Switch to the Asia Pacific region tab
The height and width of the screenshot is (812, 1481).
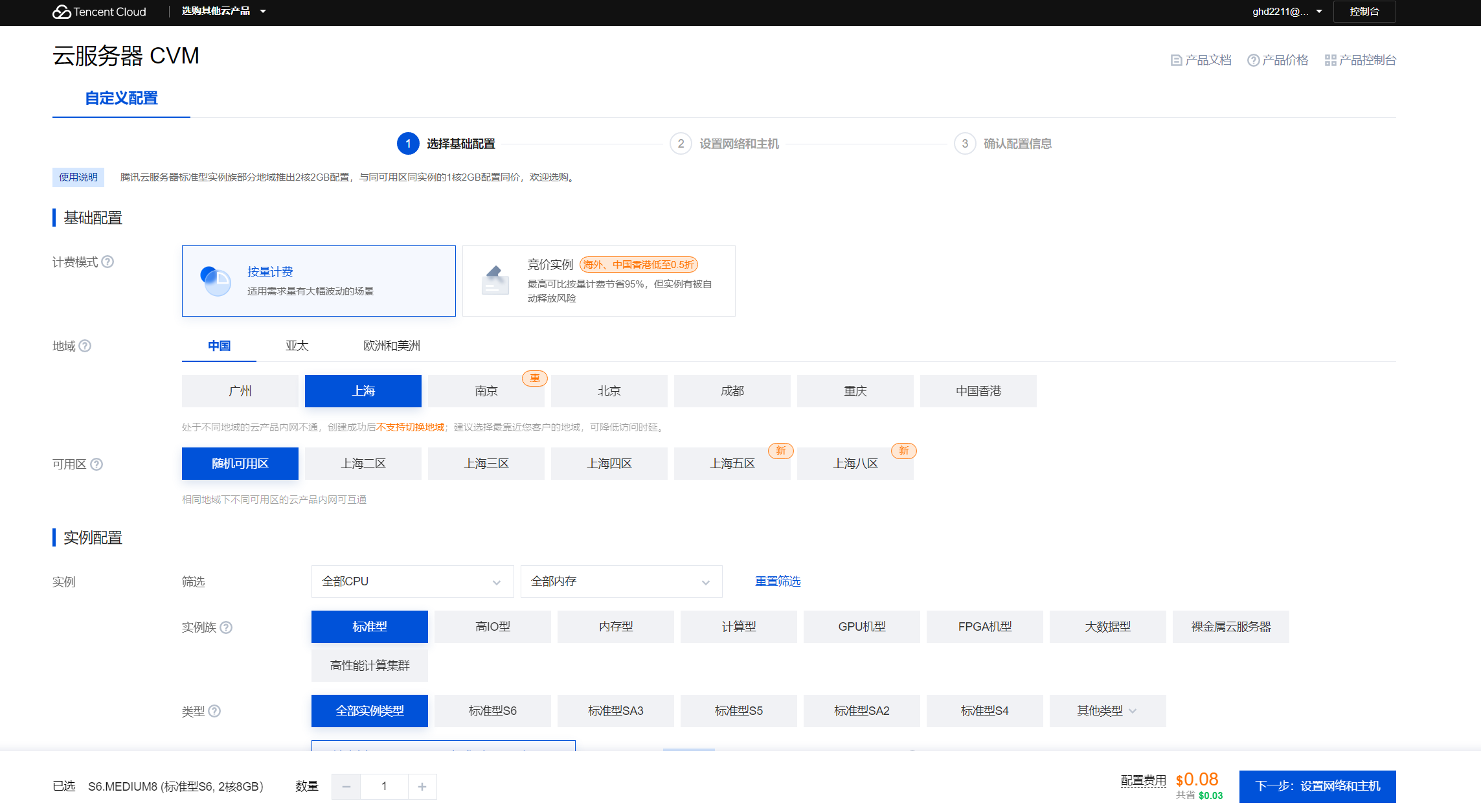297,346
